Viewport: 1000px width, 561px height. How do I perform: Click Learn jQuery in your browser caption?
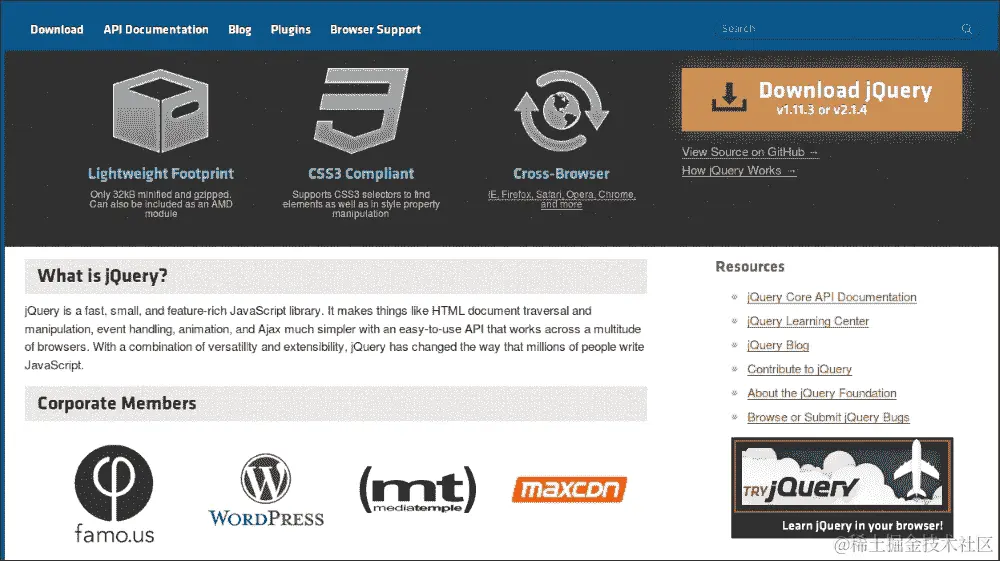pos(862,525)
